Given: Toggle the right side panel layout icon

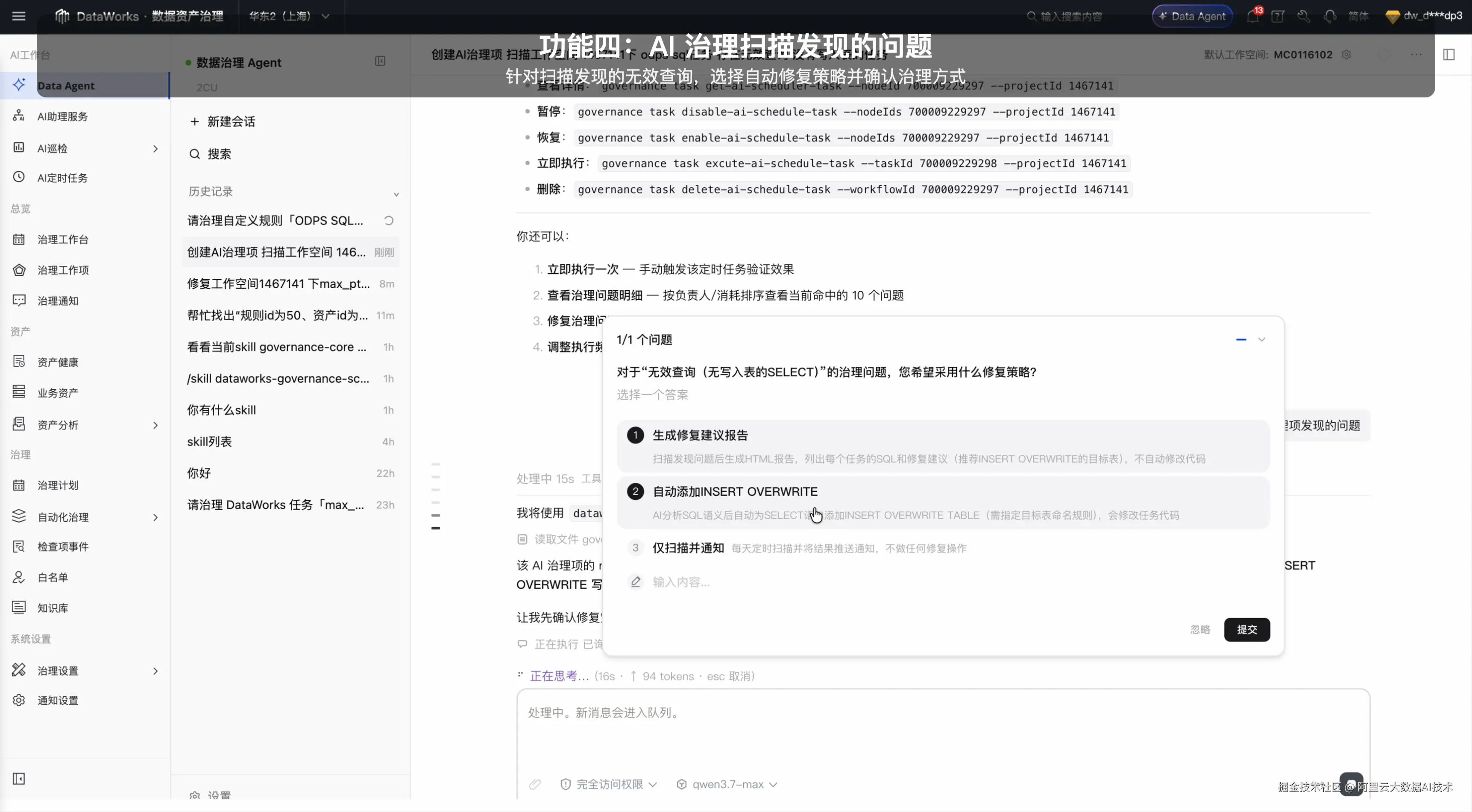Looking at the screenshot, I should tap(1449, 55).
